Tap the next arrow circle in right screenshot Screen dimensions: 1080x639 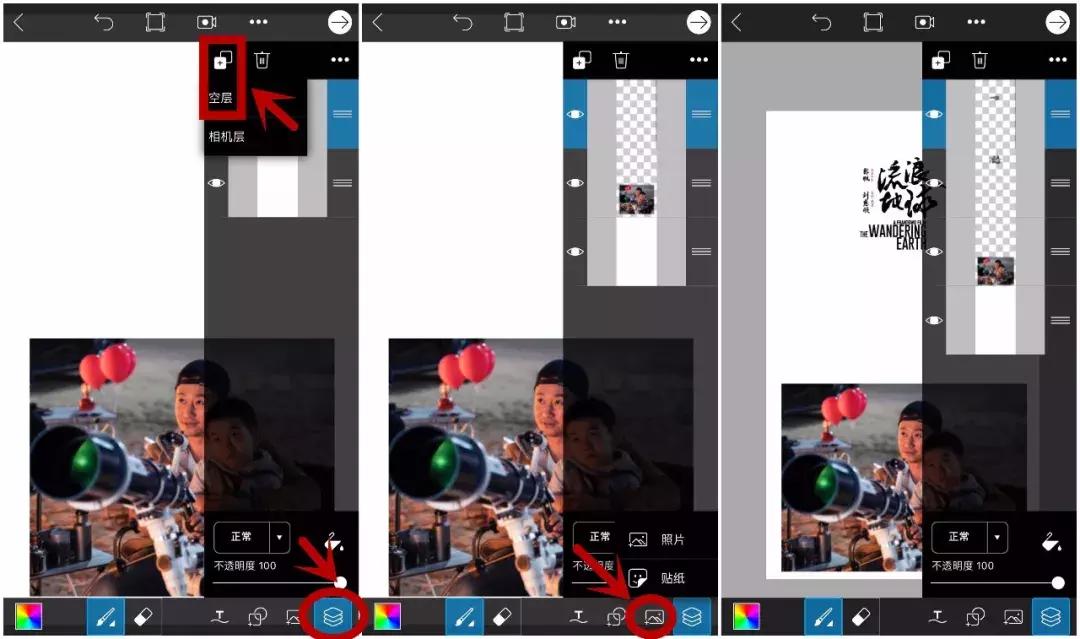(x=1057, y=22)
